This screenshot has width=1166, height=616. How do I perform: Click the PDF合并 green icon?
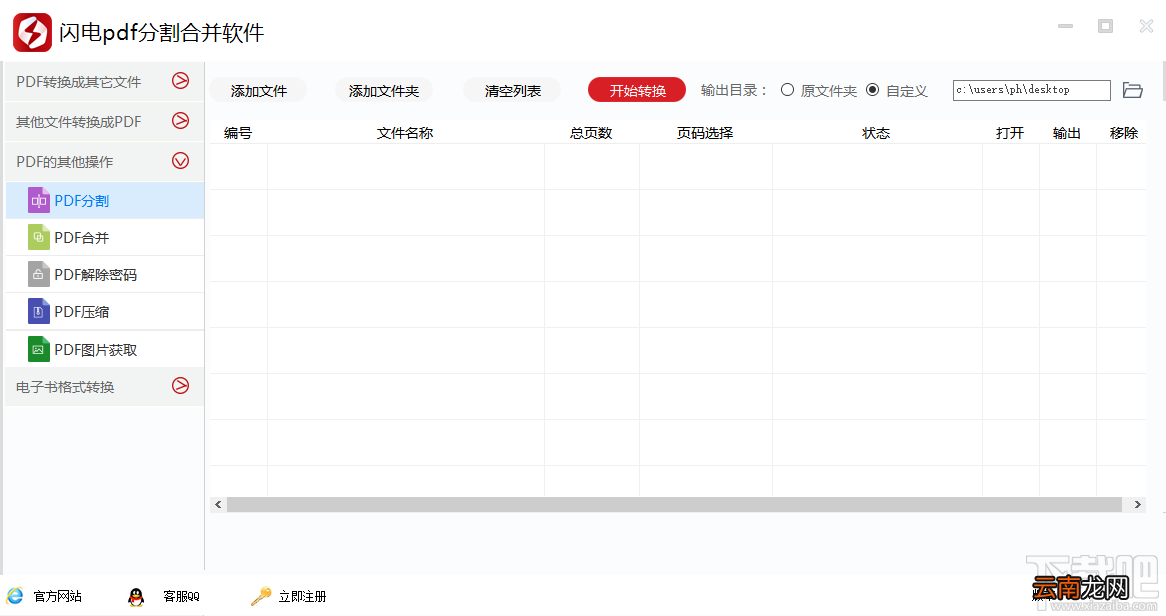pyautogui.click(x=39, y=237)
